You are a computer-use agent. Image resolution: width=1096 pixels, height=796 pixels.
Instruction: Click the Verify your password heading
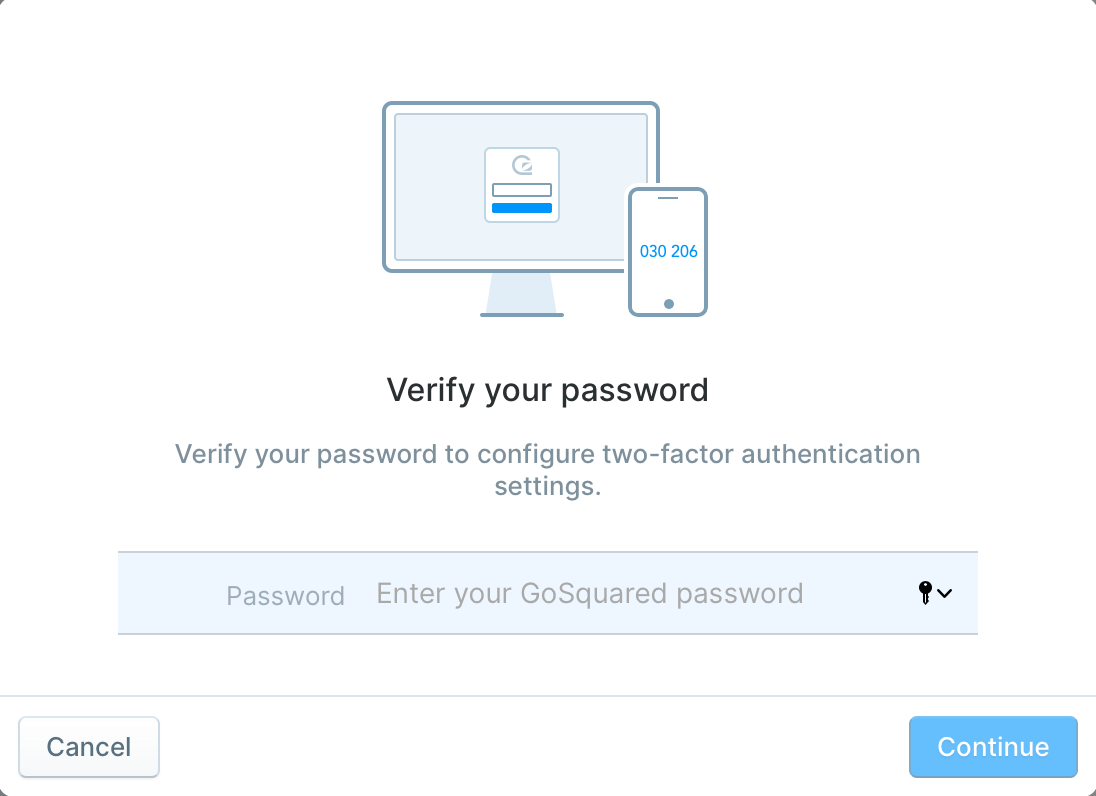(x=547, y=390)
